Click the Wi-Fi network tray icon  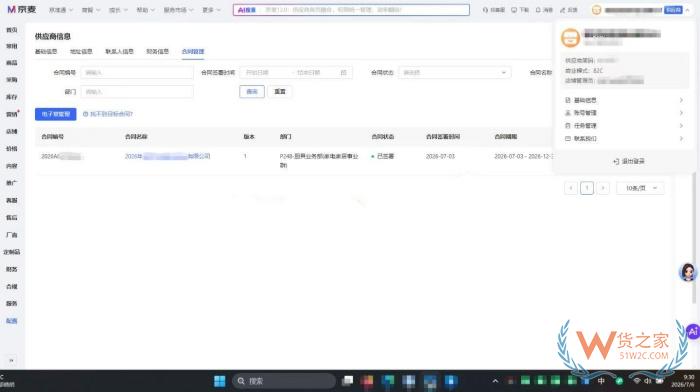pyautogui.click(x=637, y=381)
